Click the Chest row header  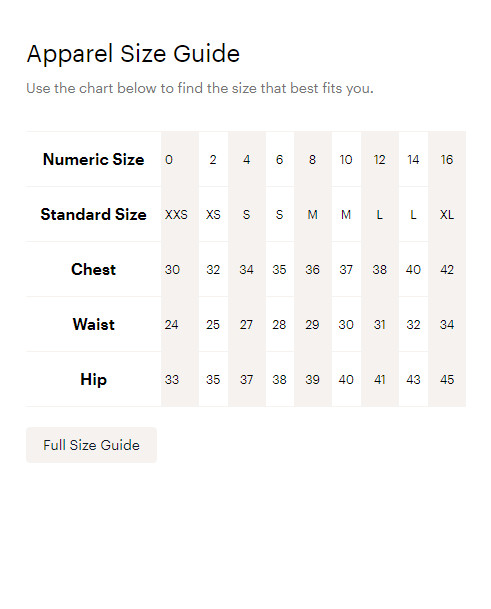(x=94, y=269)
